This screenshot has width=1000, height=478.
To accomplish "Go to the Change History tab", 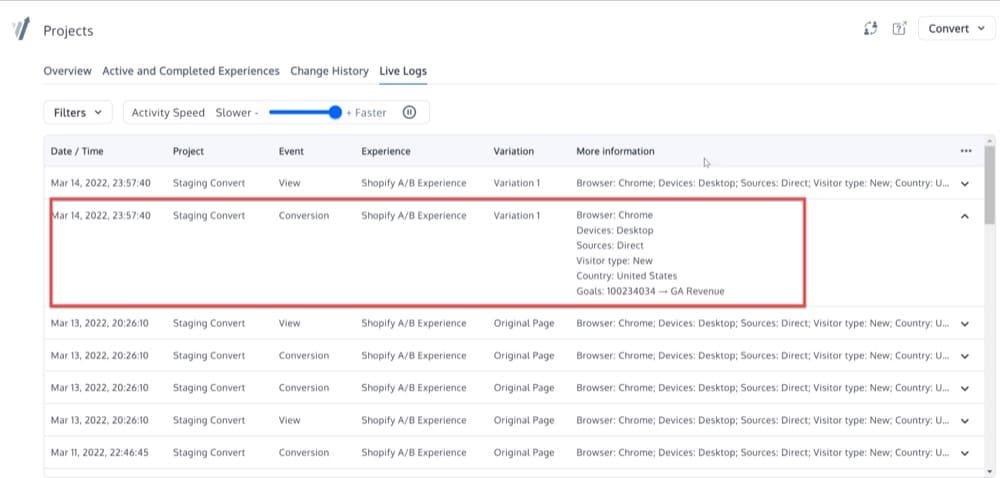I will [329, 71].
